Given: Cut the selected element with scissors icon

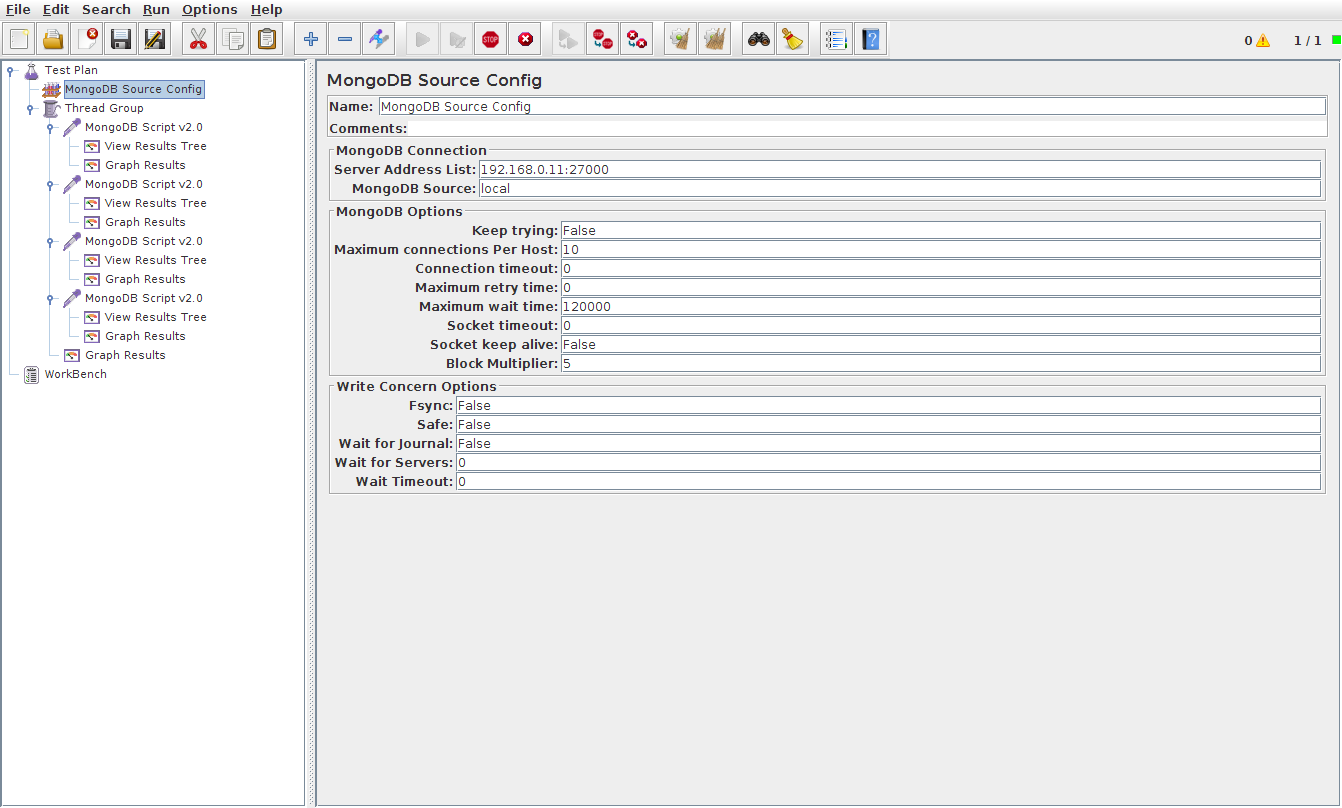Looking at the screenshot, I should click(198, 40).
